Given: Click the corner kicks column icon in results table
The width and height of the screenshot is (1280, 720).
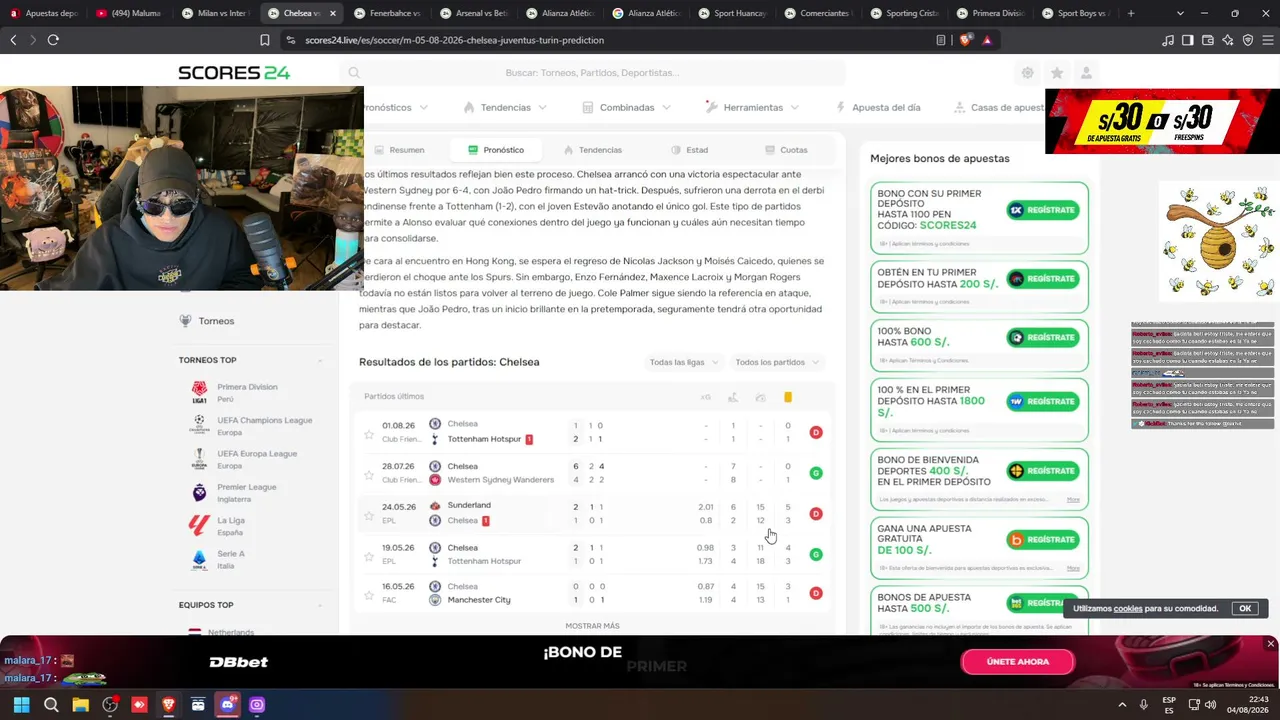Looking at the screenshot, I should (733, 397).
